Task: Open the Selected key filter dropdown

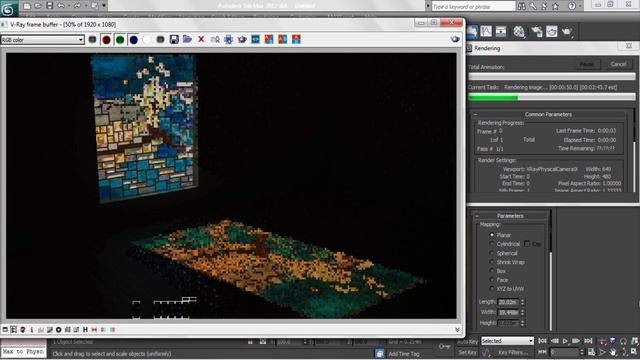Action: (x=507, y=341)
